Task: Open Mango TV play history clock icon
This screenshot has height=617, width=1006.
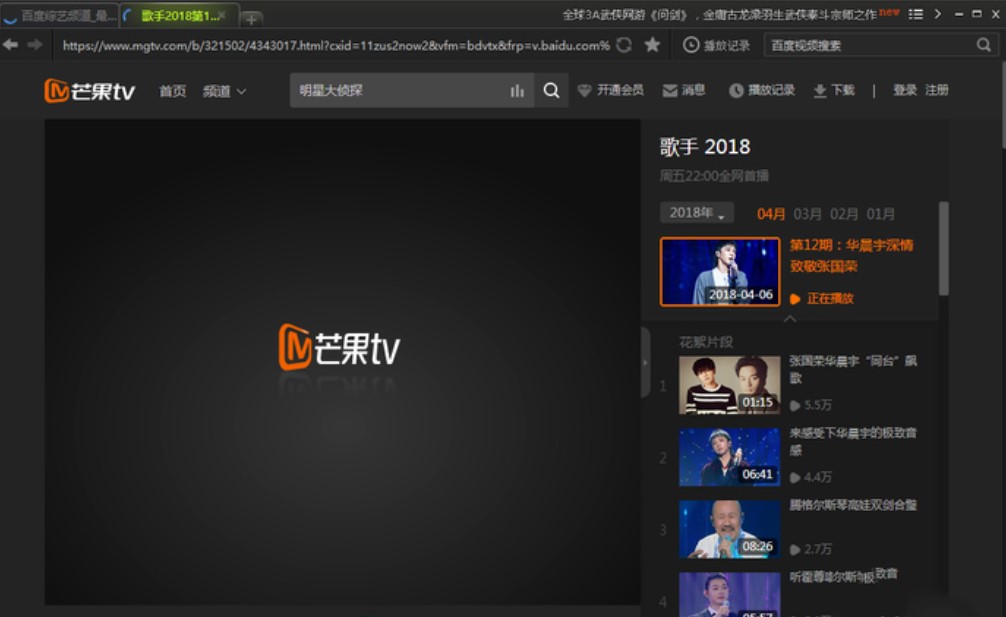Action: tap(736, 91)
